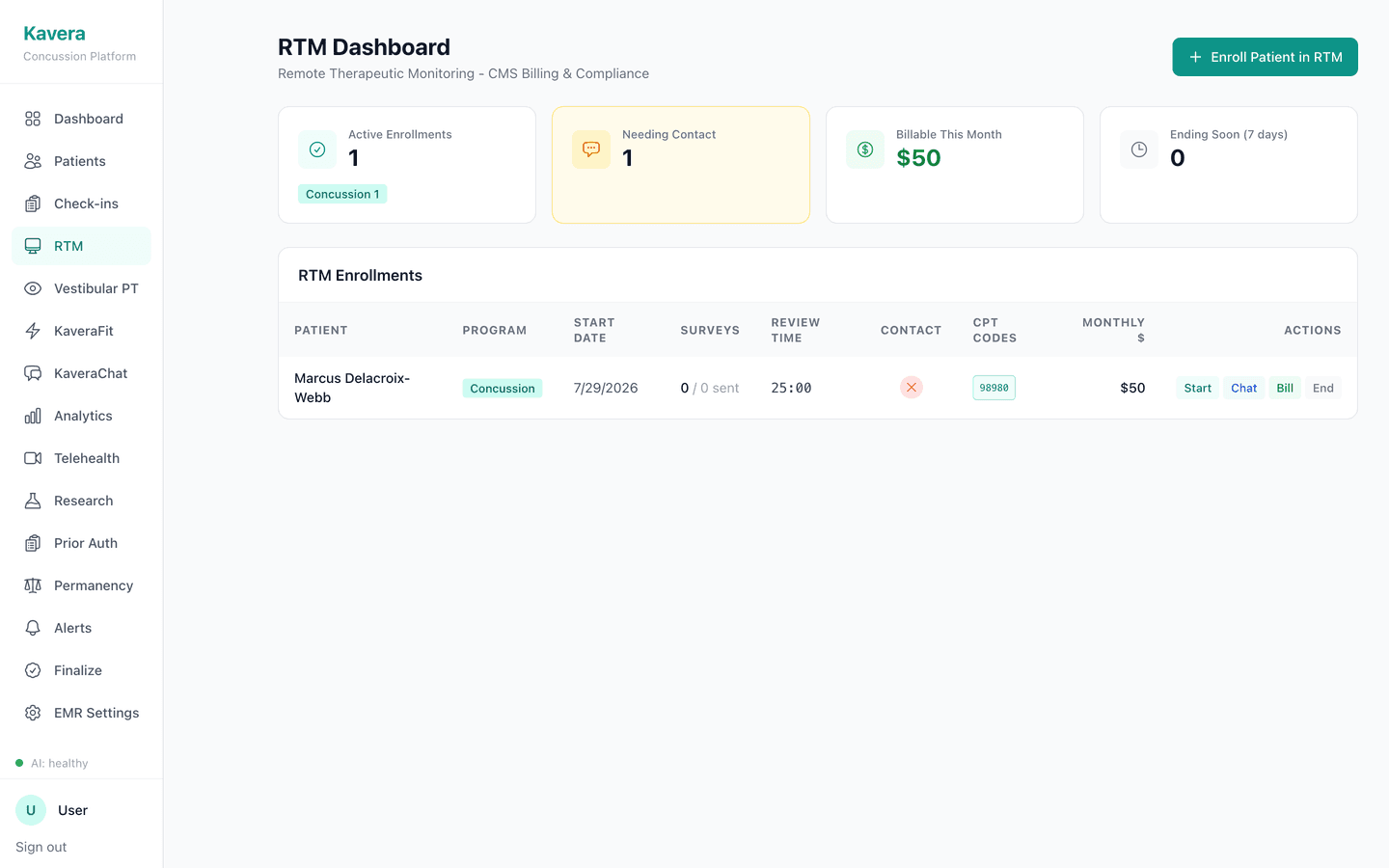Open EMR Settings menu item

[81, 713]
